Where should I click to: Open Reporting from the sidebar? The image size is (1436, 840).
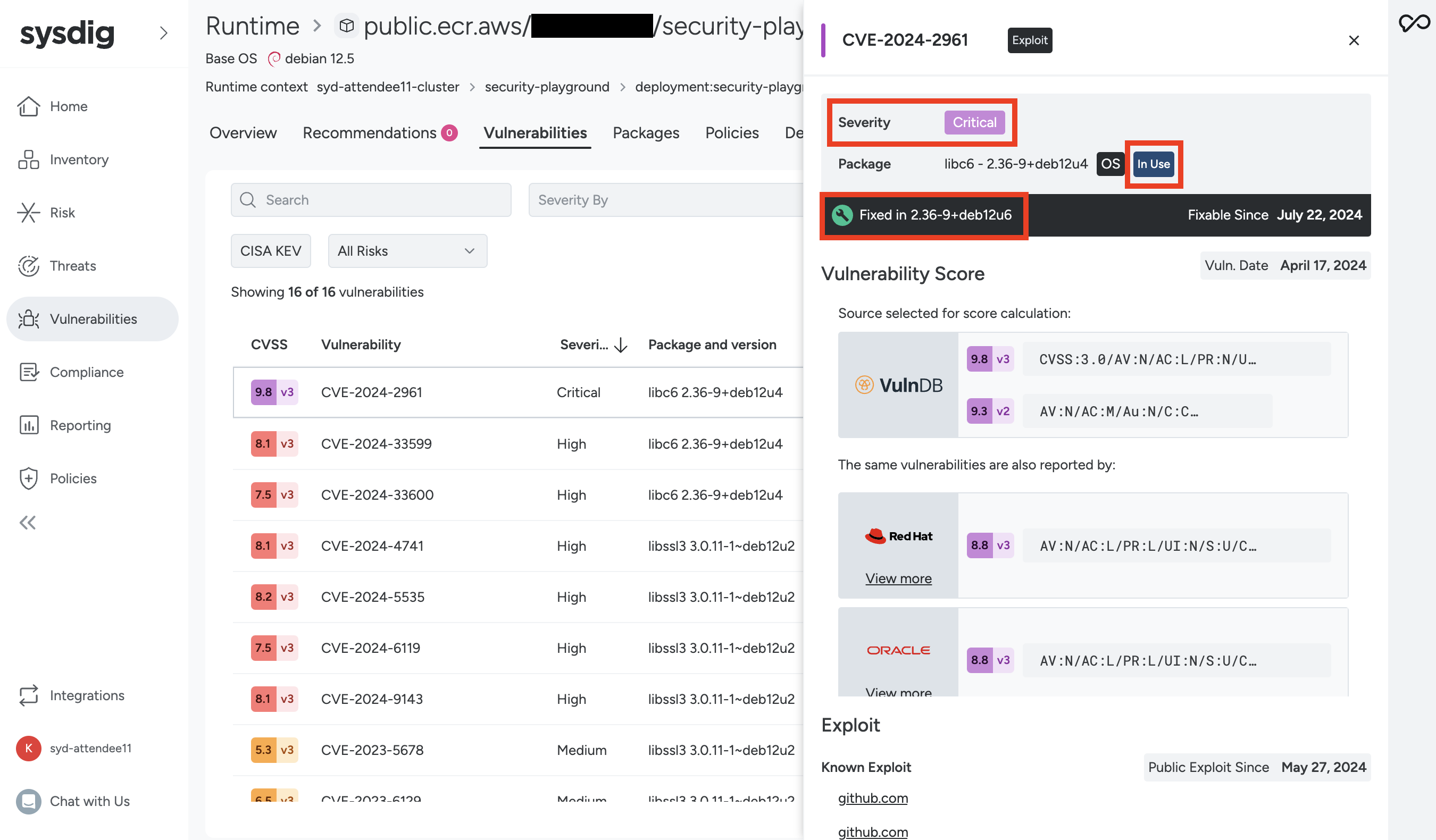[x=64, y=425]
